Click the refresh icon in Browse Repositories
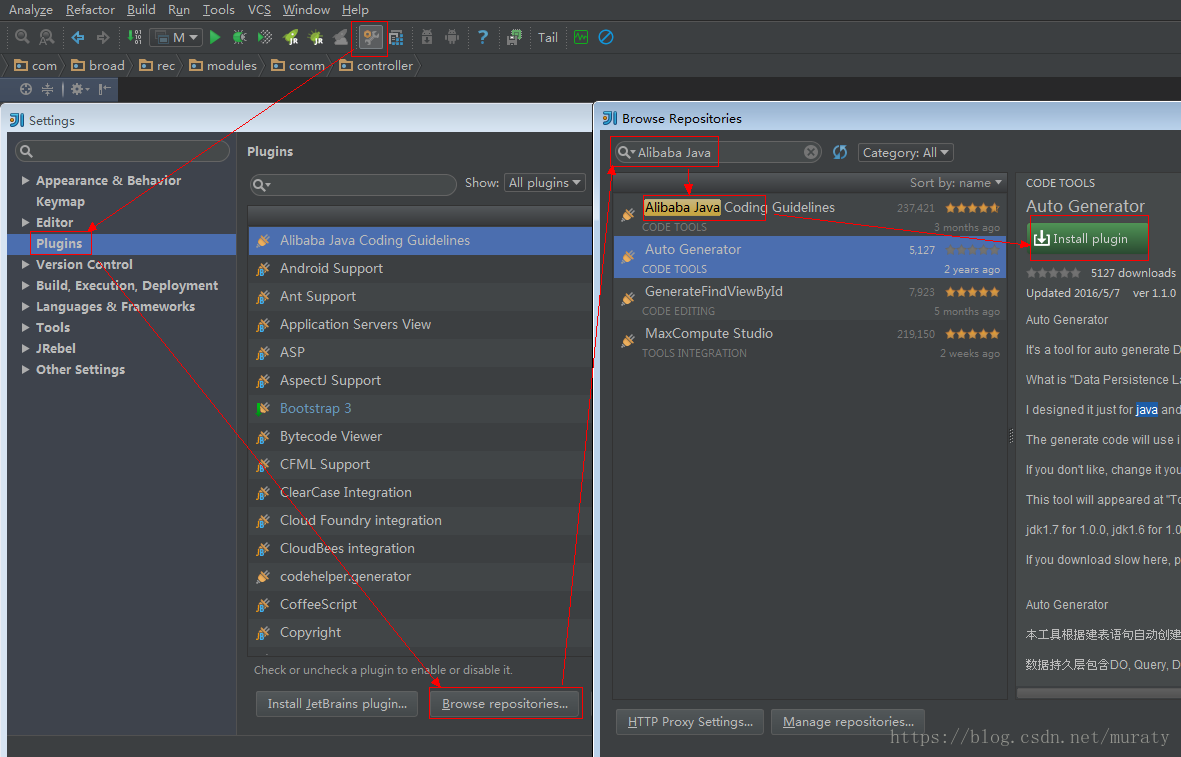 tap(840, 152)
